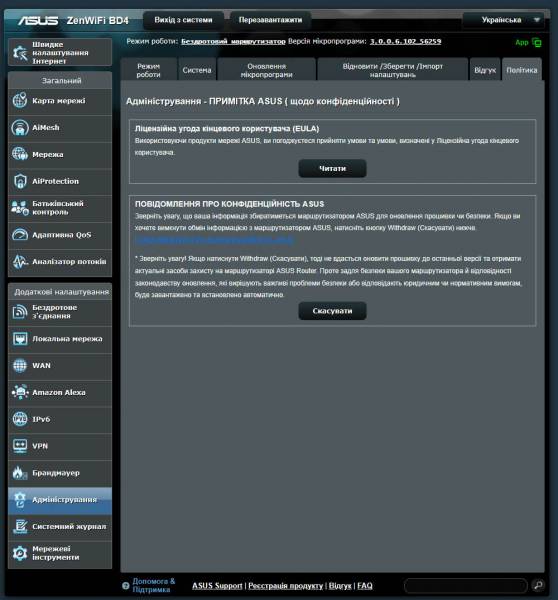558x600 pixels.
Task: Click the EULA section heading
Action: pos(227,129)
